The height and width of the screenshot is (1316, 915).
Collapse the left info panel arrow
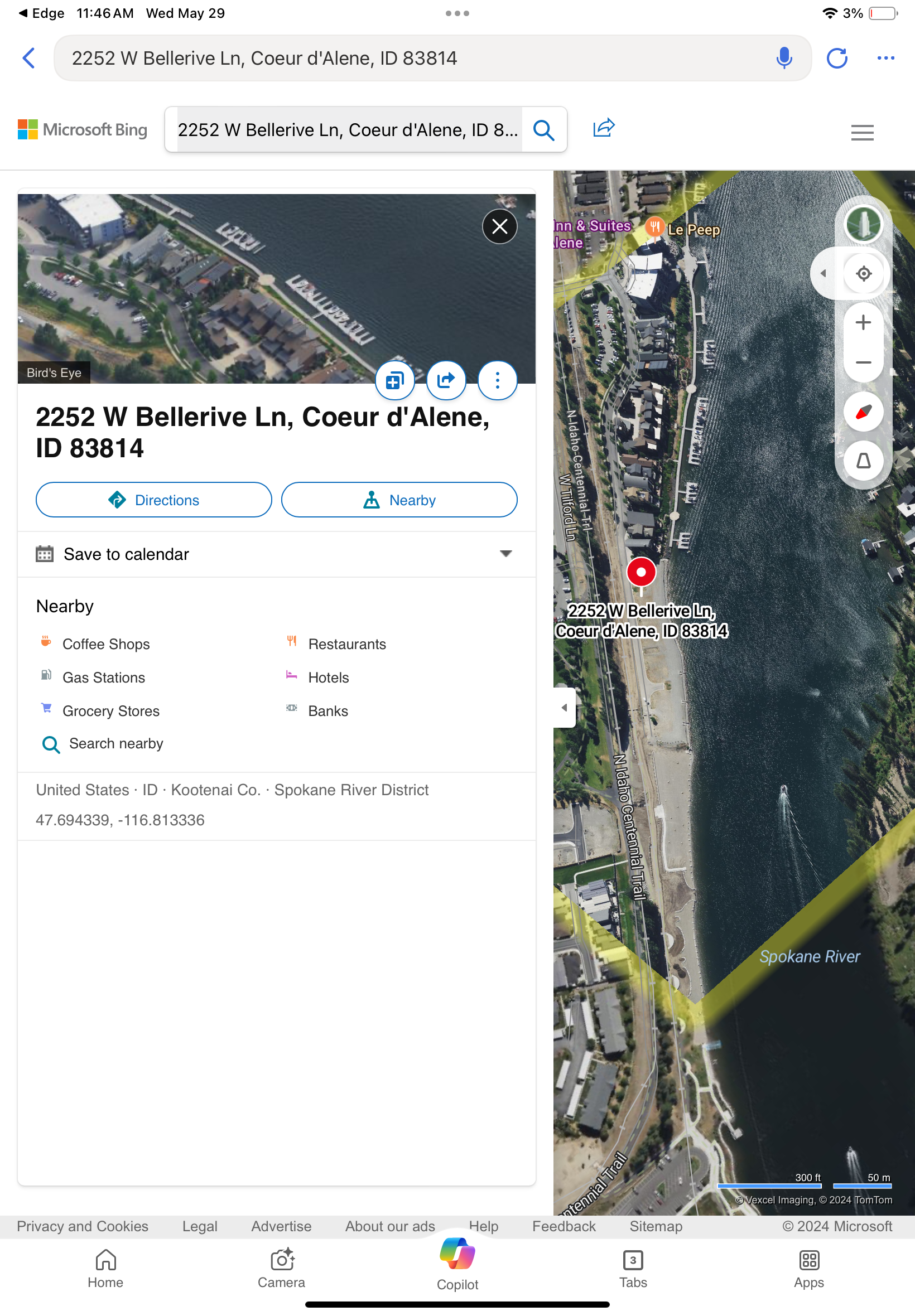pos(565,708)
